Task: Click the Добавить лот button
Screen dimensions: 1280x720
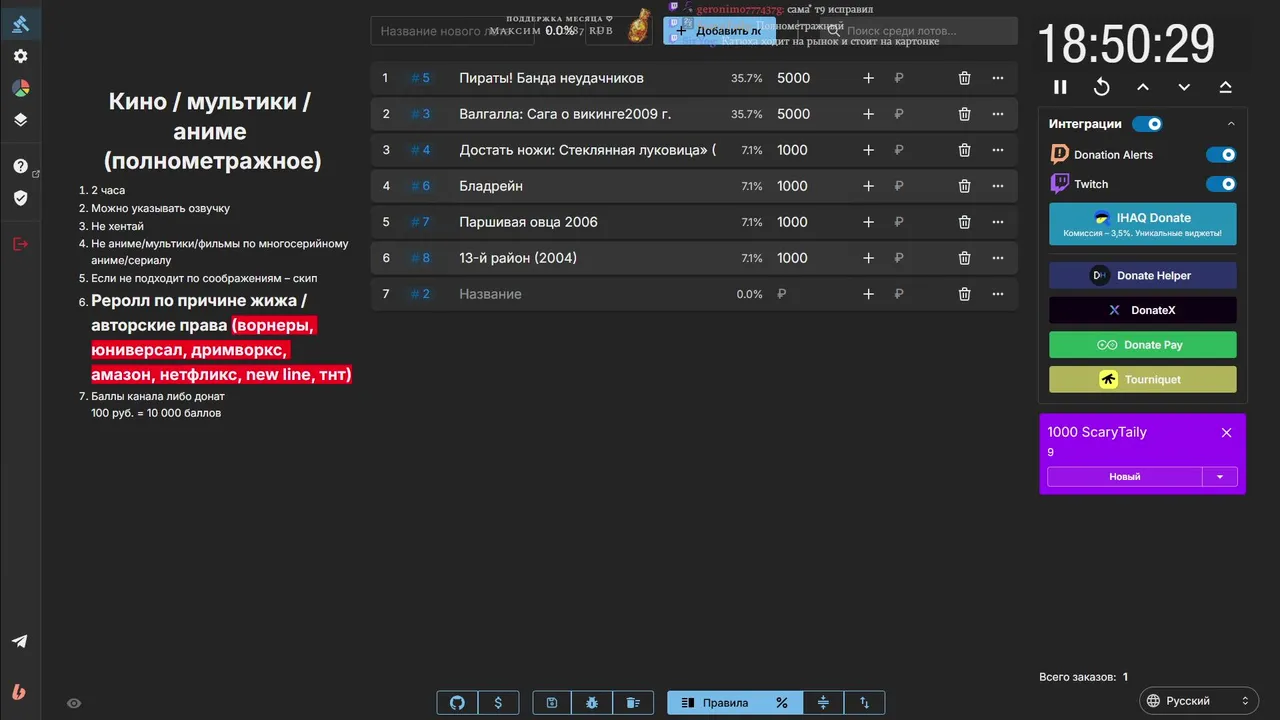Action: coord(719,31)
